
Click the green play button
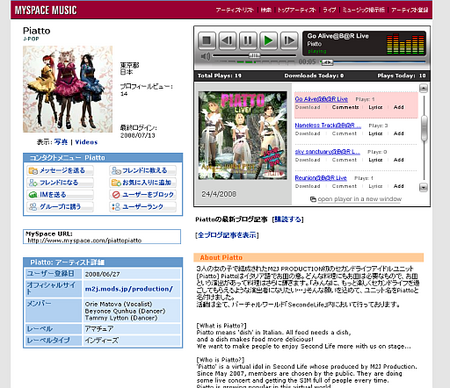pos(268,41)
